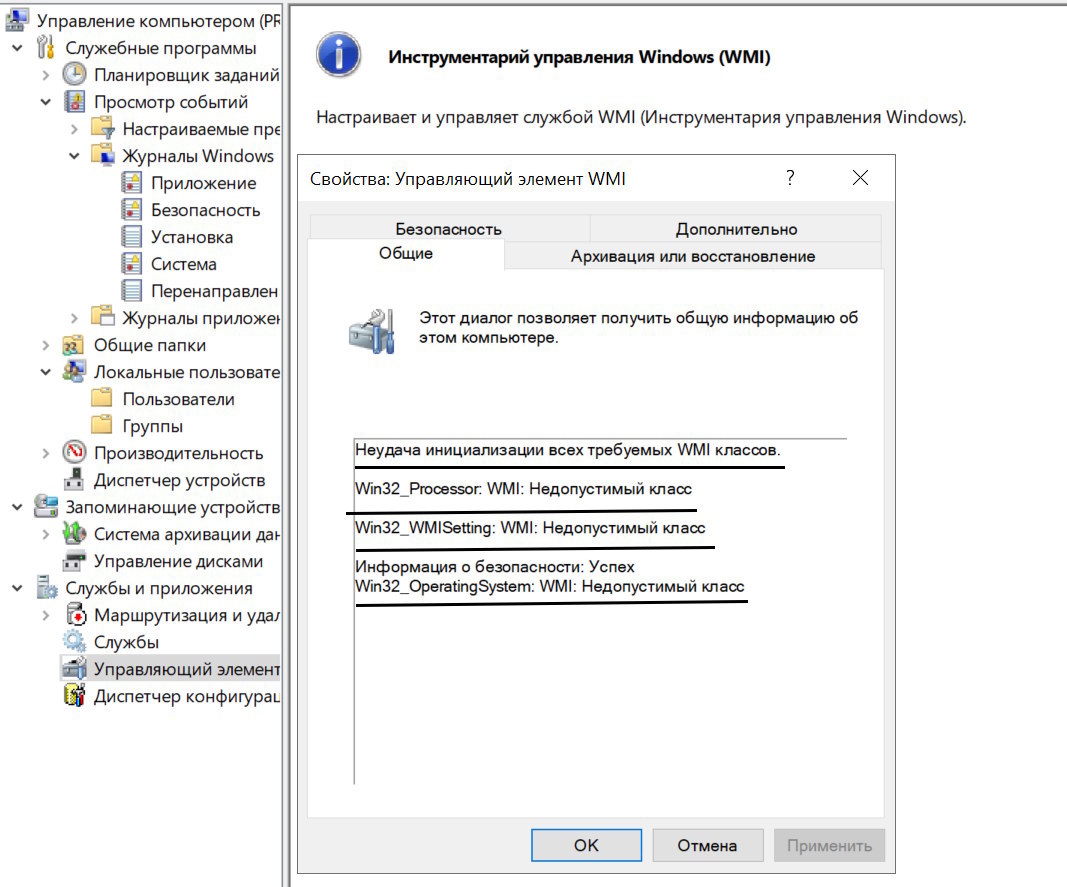The width and height of the screenshot is (1067, 887).
Task: Click the Общие папки icon
Action: click(75, 345)
